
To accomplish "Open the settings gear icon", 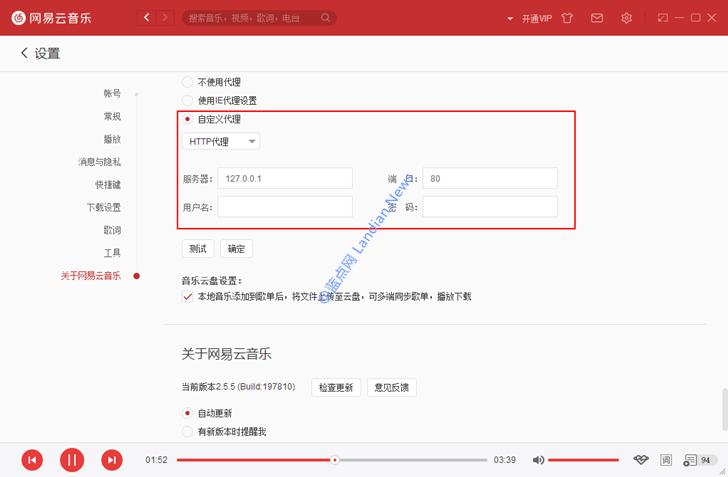I will pos(626,18).
